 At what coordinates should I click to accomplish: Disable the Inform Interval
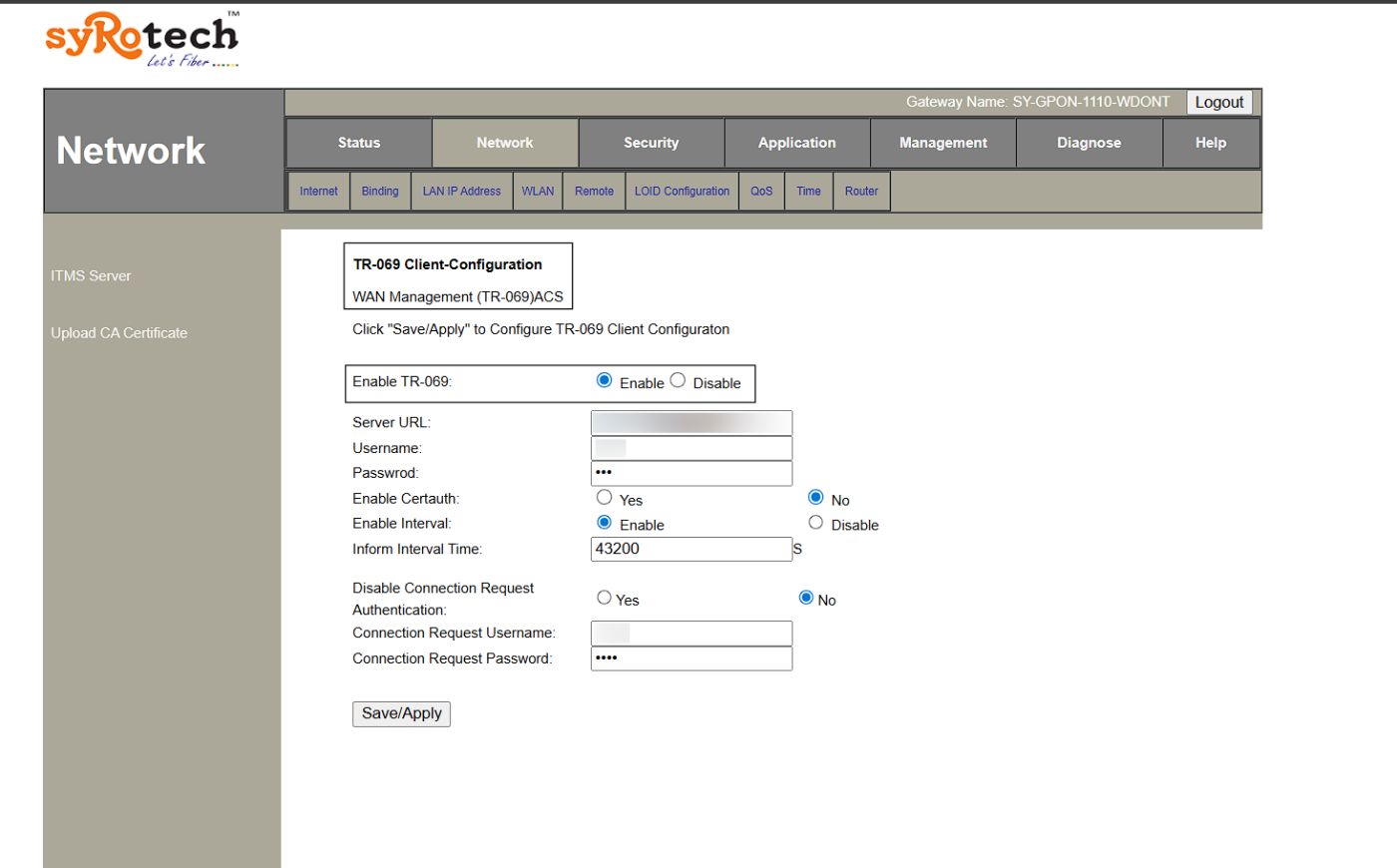coord(816,521)
